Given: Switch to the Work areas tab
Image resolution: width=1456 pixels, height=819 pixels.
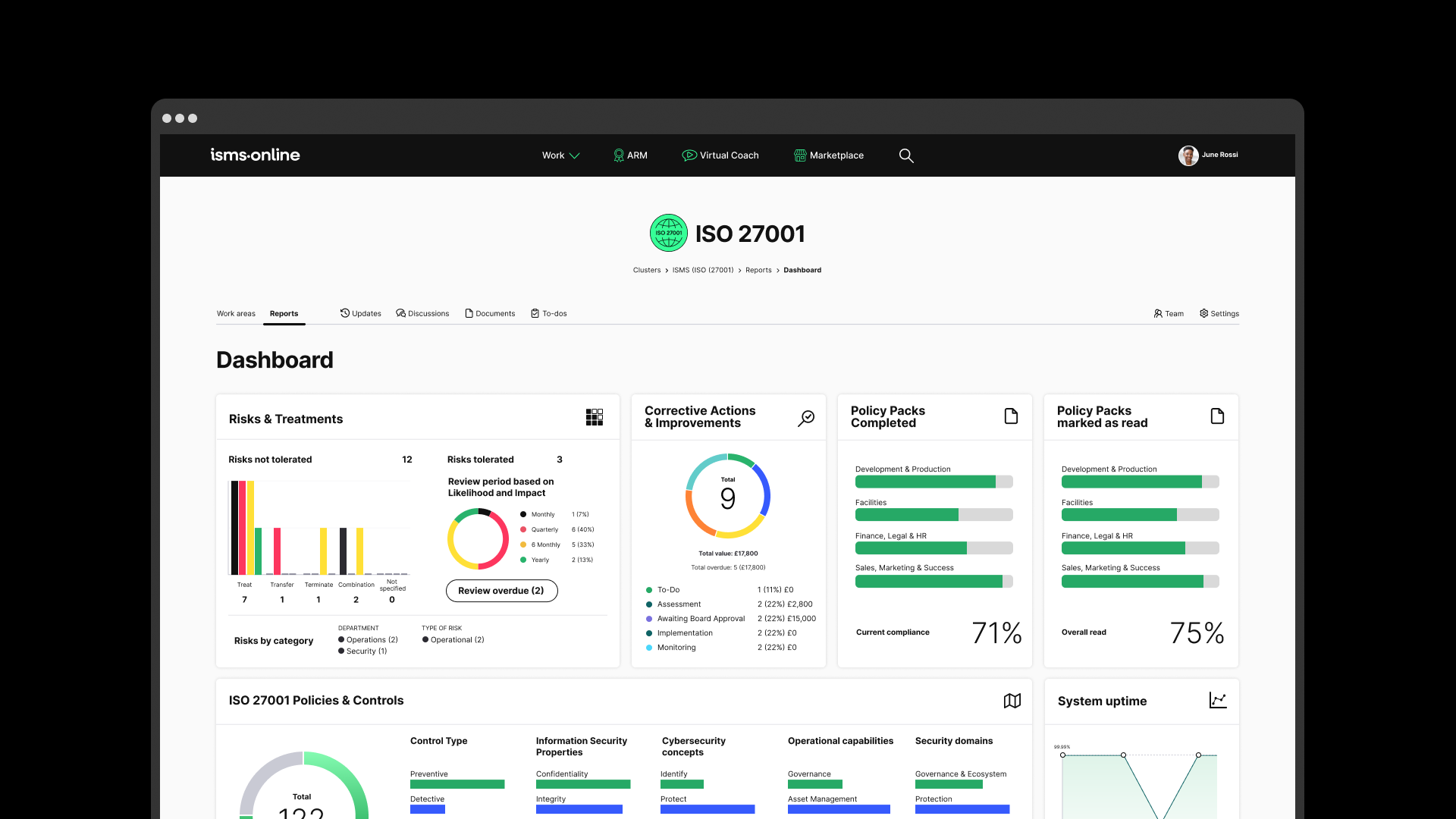Looking at the screenshot, I should (236, 313).
